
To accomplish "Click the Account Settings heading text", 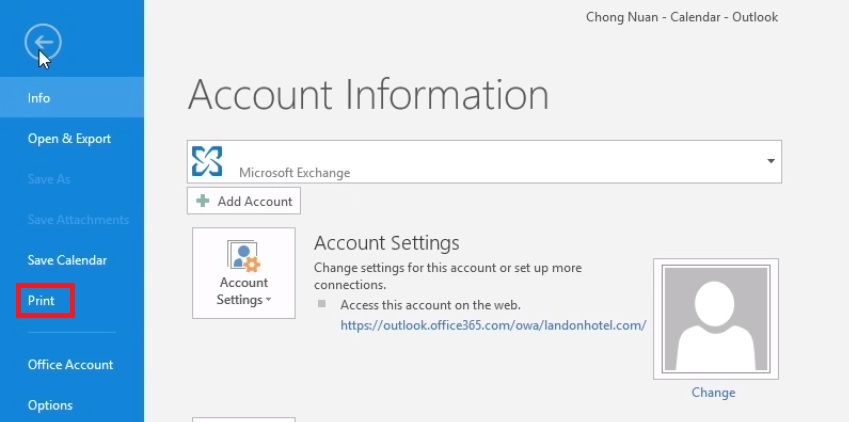I will click(x=386, y=243).
